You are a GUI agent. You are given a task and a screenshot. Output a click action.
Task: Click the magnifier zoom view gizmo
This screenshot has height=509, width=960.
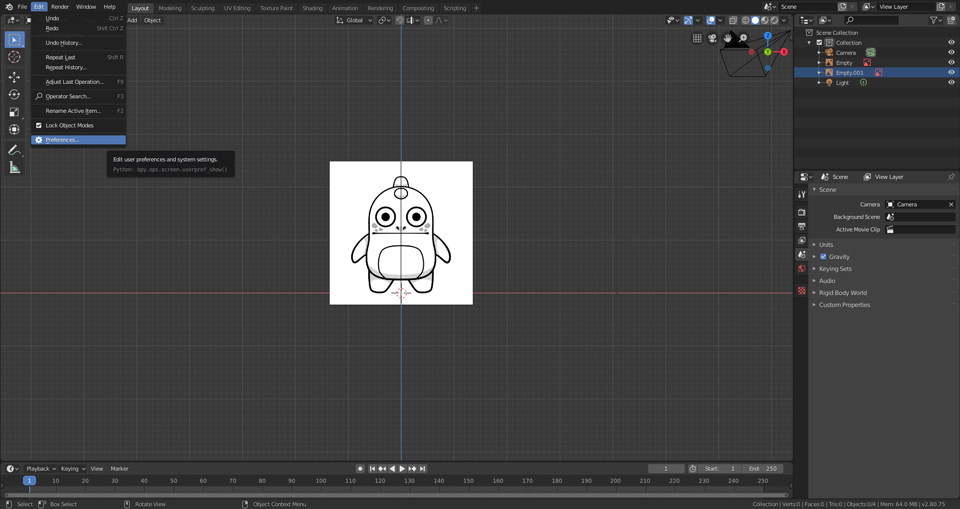coord(743,38)
